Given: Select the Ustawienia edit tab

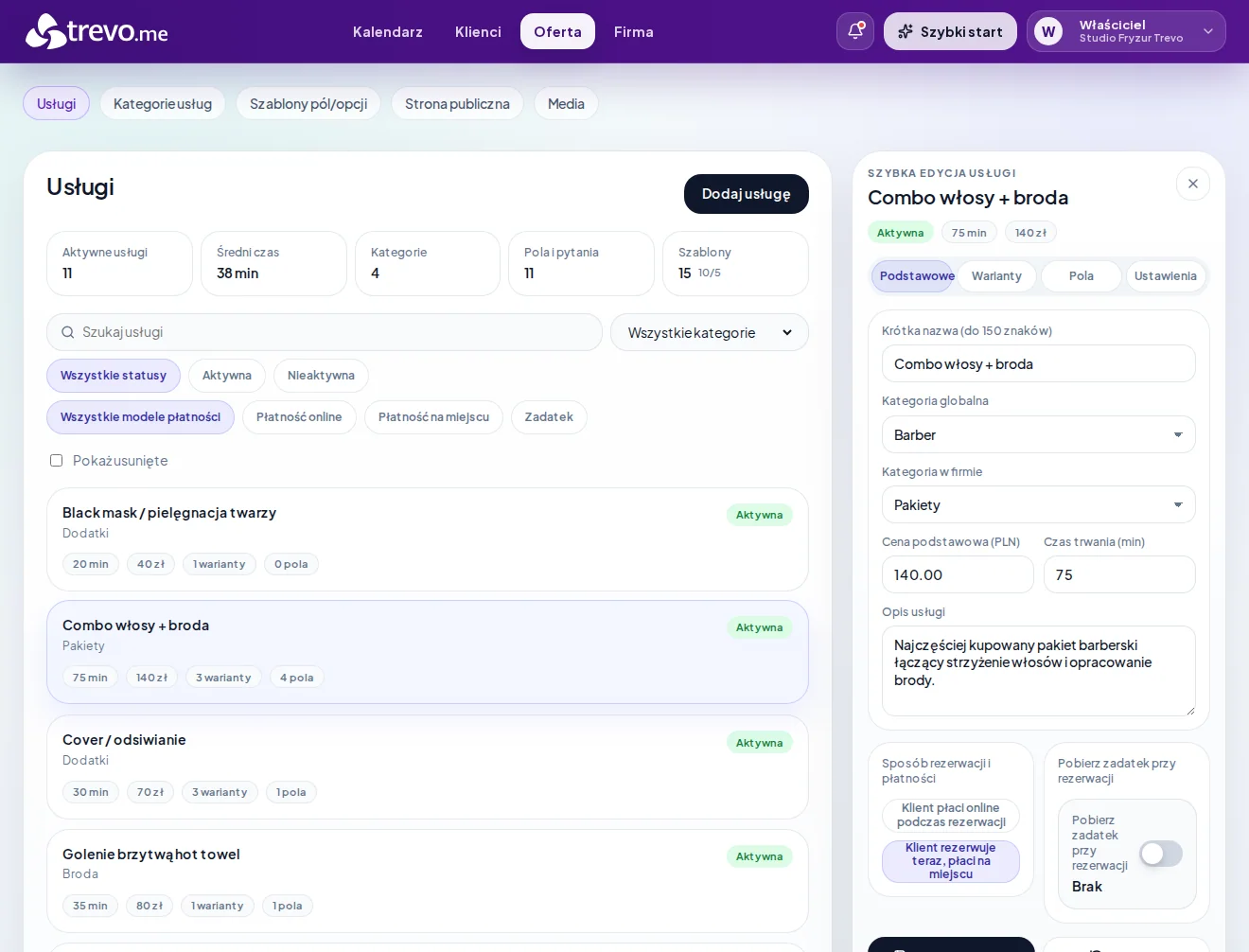Looking at the screenshot, I should point(1166,276).
